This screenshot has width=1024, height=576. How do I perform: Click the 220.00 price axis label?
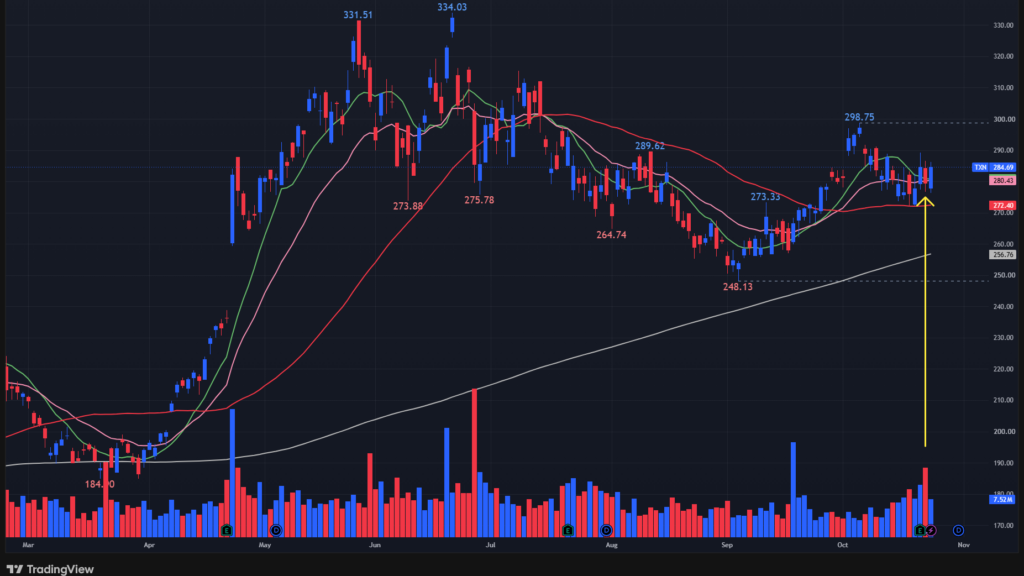click(1003, 370)
